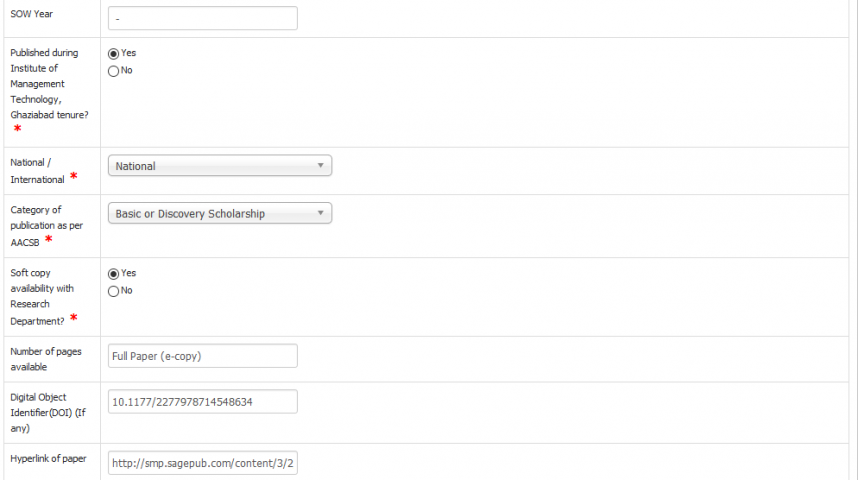Click the Digital Object Identifier label
This screenshot has height=480, width=858.
click(x=48, y=413)
